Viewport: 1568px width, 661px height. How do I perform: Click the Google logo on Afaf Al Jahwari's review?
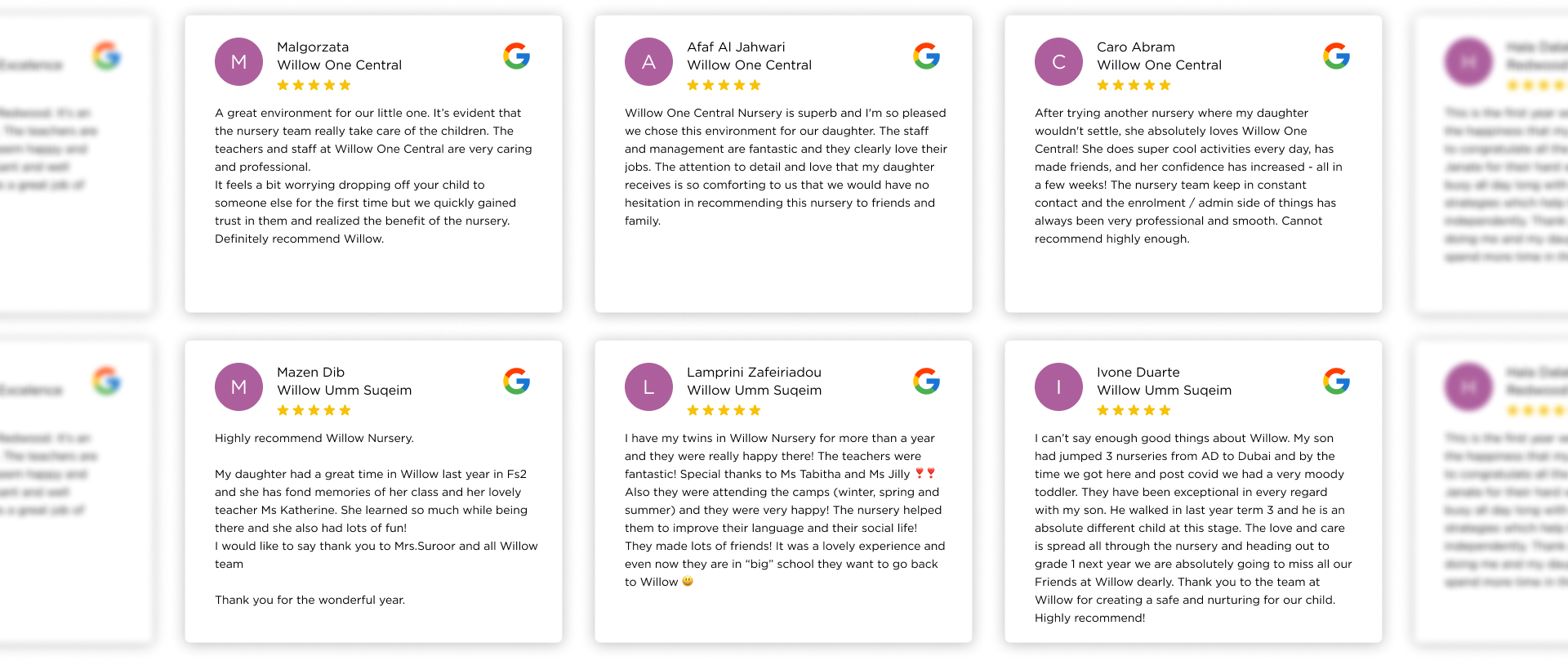927,56
